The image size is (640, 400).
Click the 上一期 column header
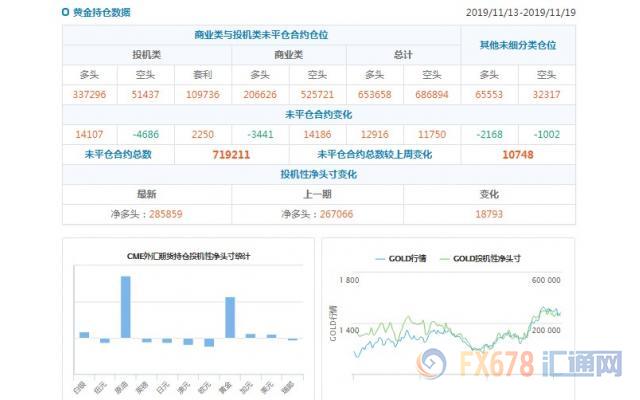point(317,194)
